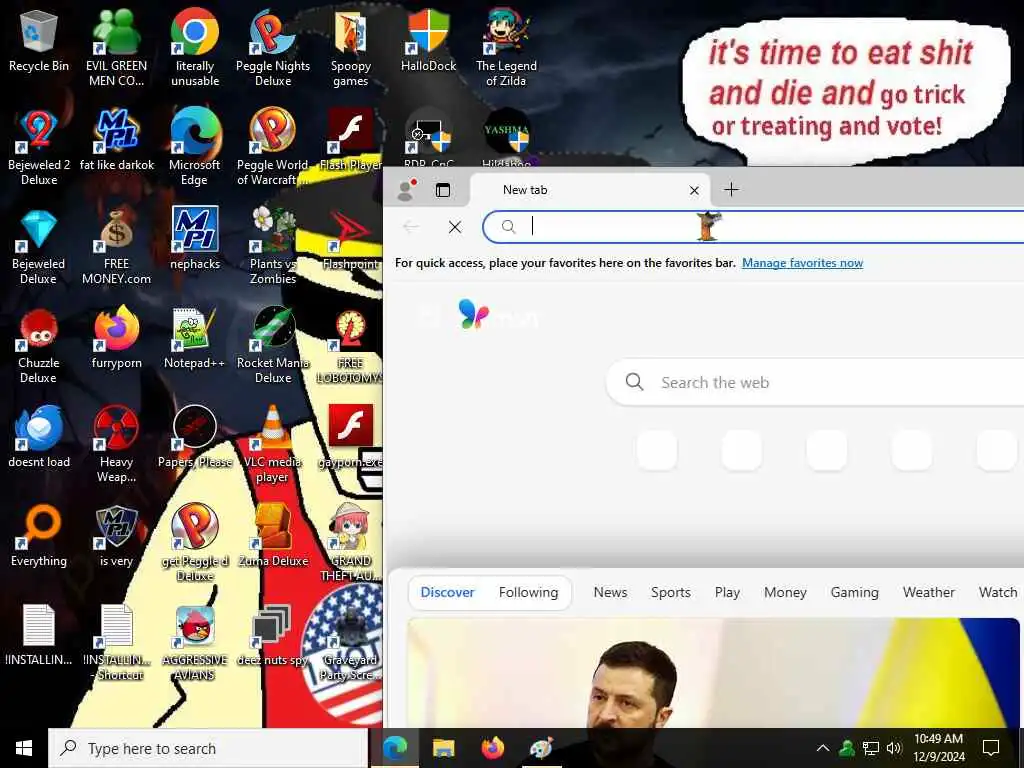
Task: Focus the Edge address bar
Action: (x=754, y=227)
